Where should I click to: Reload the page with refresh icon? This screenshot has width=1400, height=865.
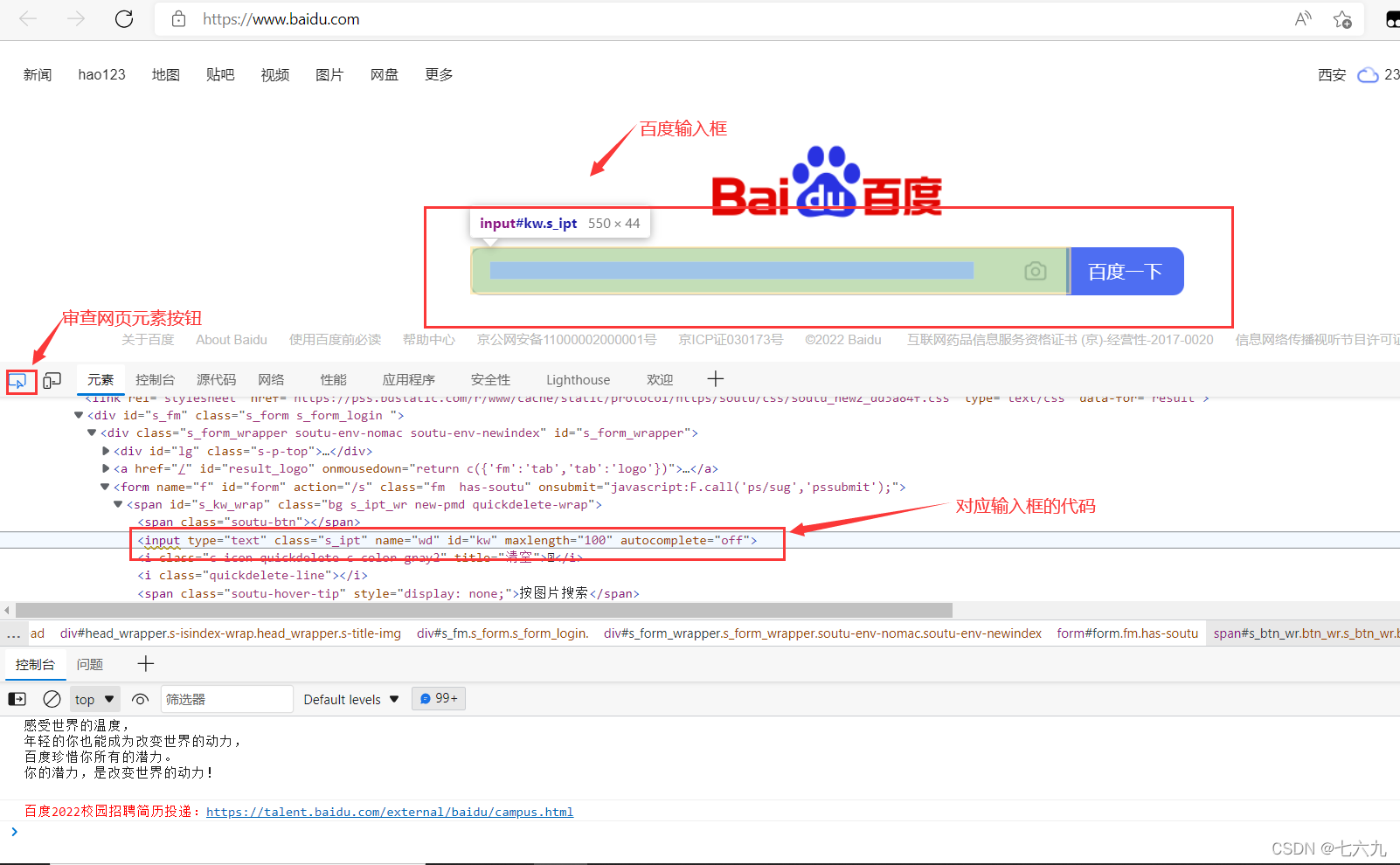coord(124,18)
